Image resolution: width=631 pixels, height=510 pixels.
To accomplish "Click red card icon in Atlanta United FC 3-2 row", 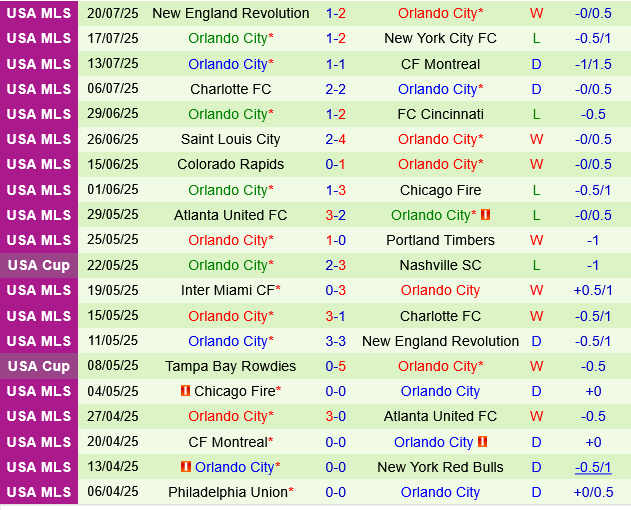I will pos(485,215).
